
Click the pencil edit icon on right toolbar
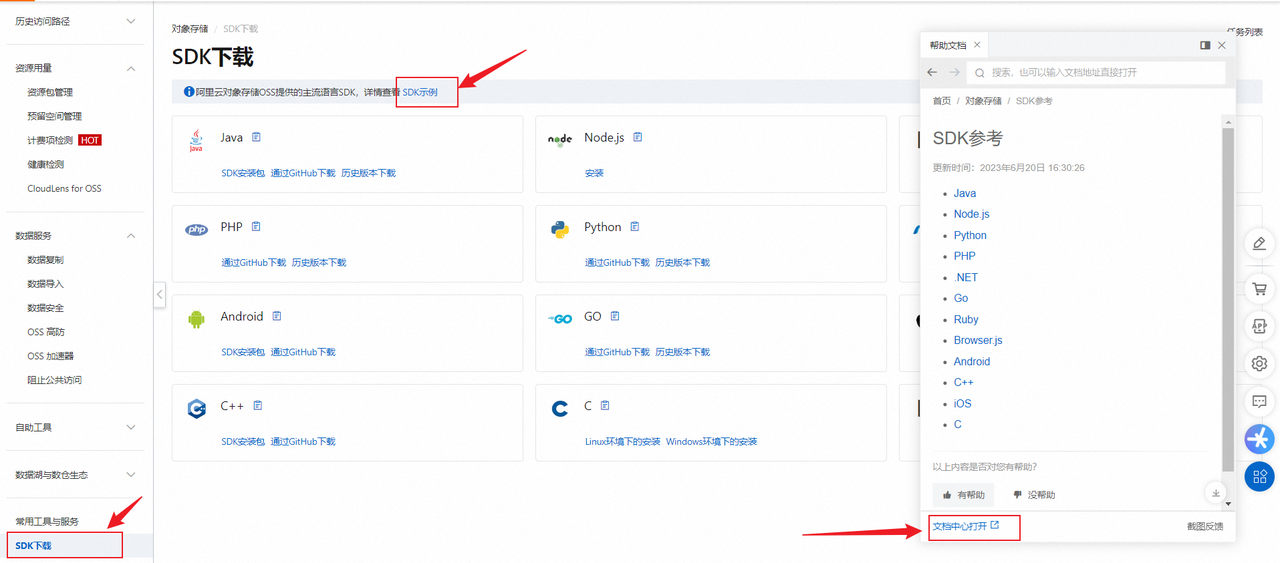pos(1259,243)
